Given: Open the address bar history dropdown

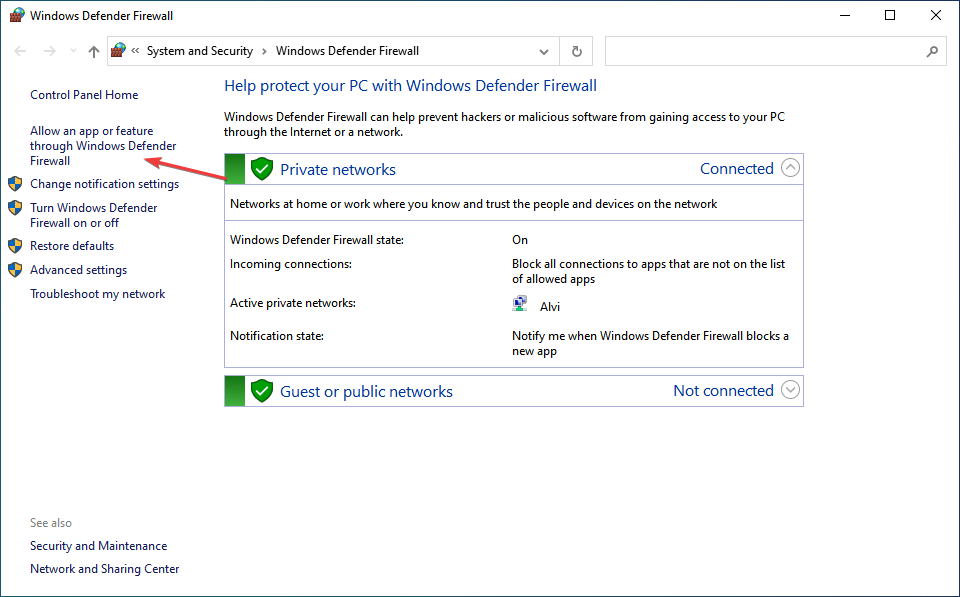Looking at the screenshot, I should pos(544,51).
